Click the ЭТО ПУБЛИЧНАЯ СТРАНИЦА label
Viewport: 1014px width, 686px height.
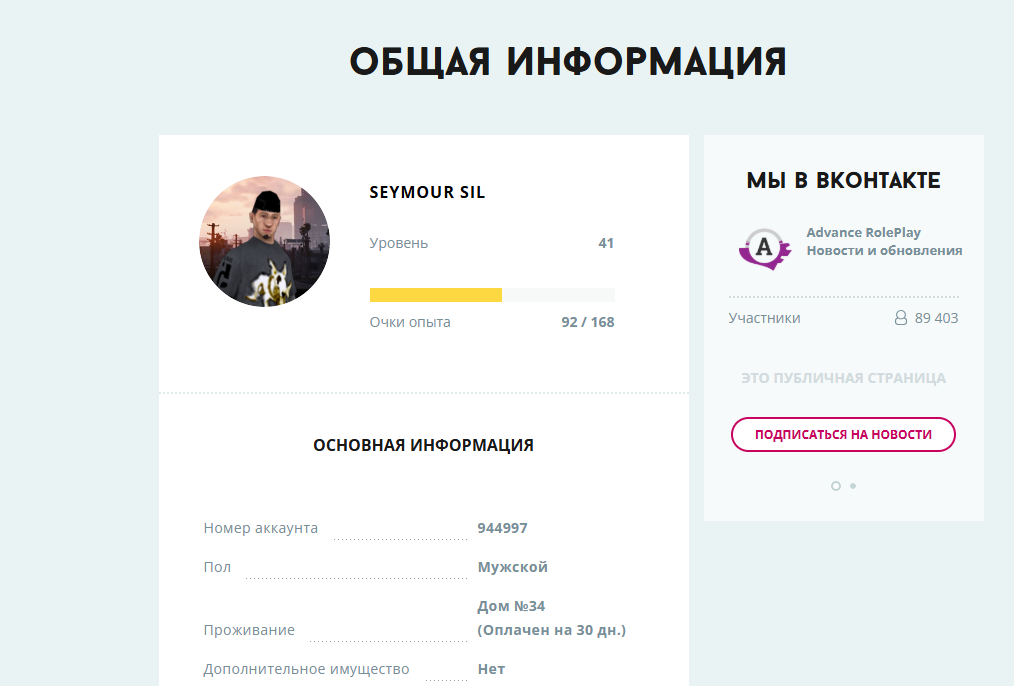(843, 378)
